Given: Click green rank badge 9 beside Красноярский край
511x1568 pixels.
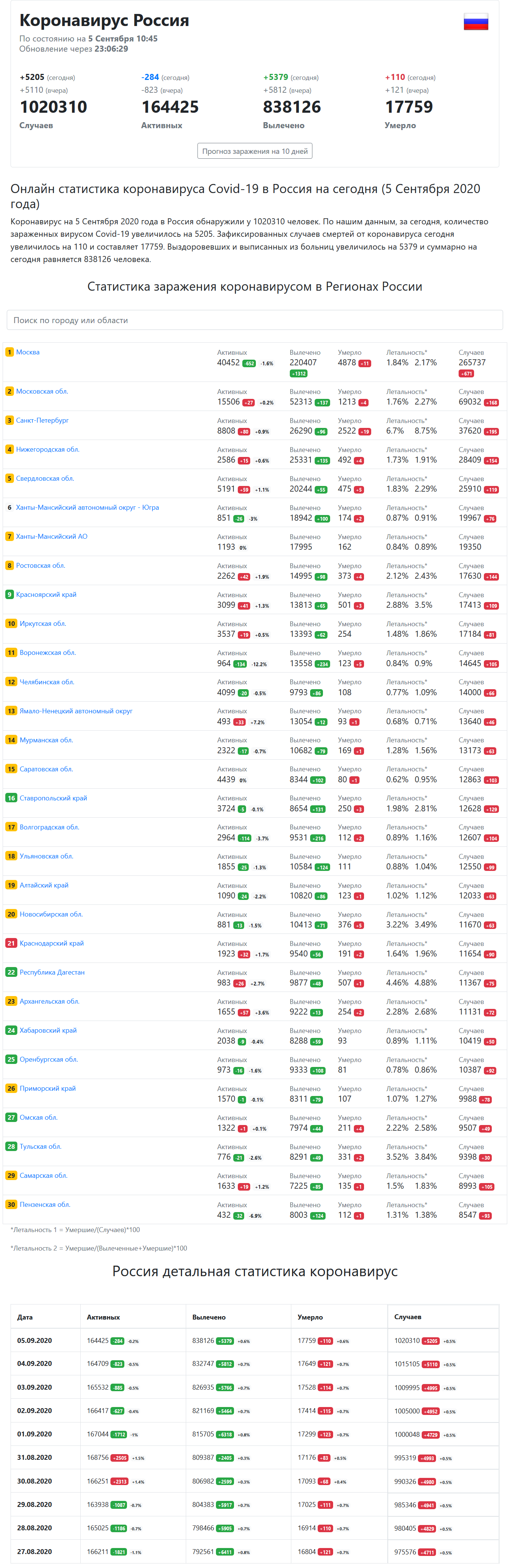Looking at the screenshot, I should 10,595.
